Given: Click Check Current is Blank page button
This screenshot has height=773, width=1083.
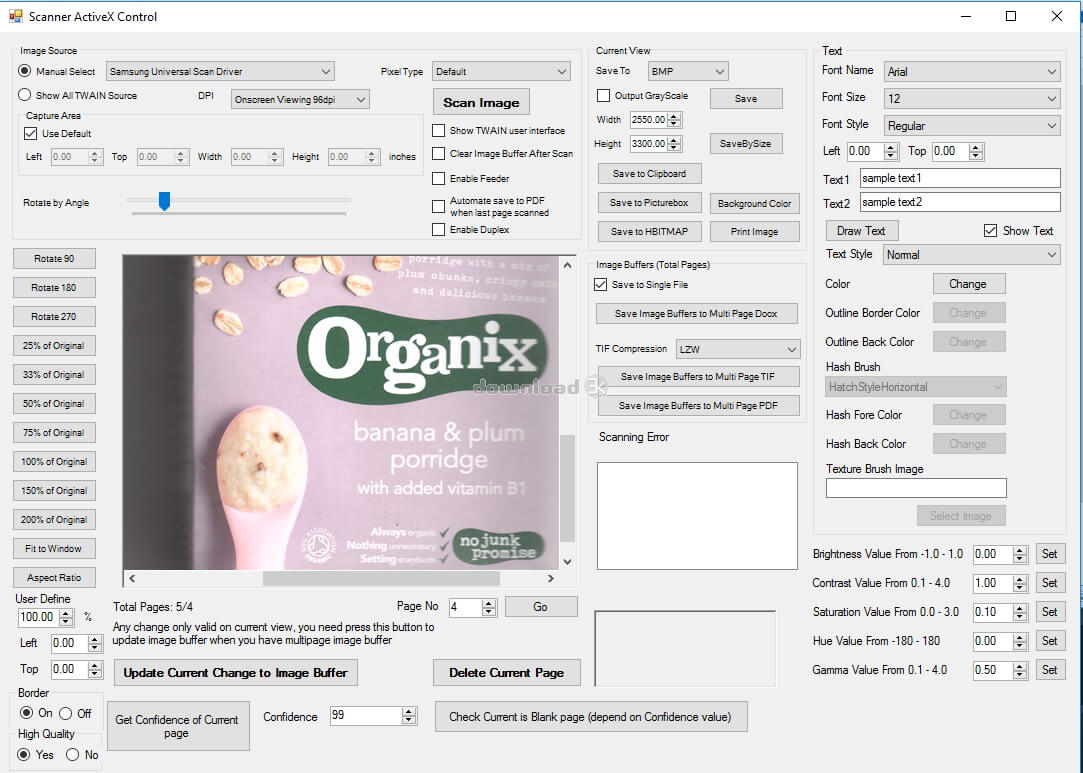Looking at the screenshot, I should click(591, 717).
